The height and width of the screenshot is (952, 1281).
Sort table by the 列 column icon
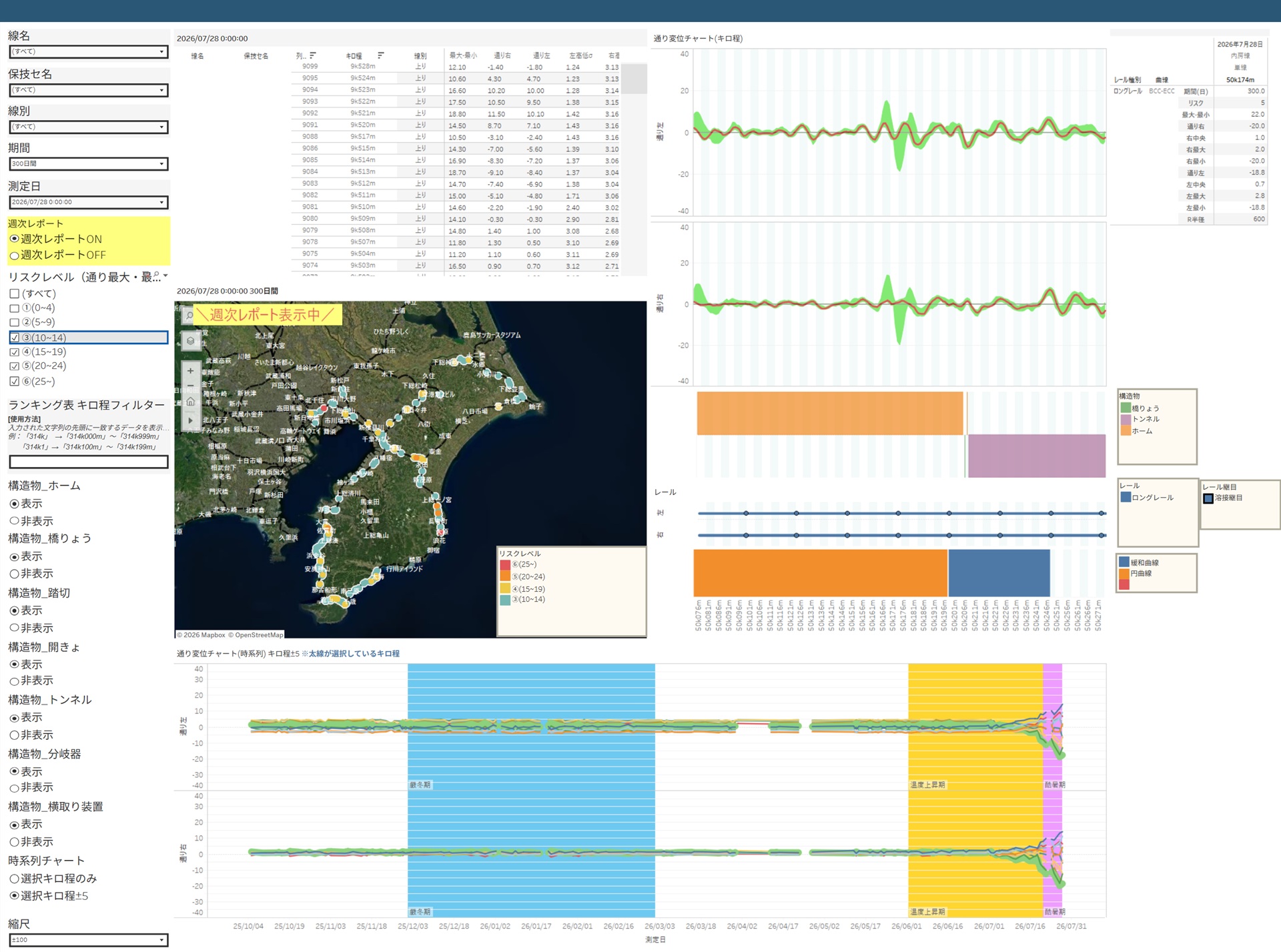coord(313,56)
